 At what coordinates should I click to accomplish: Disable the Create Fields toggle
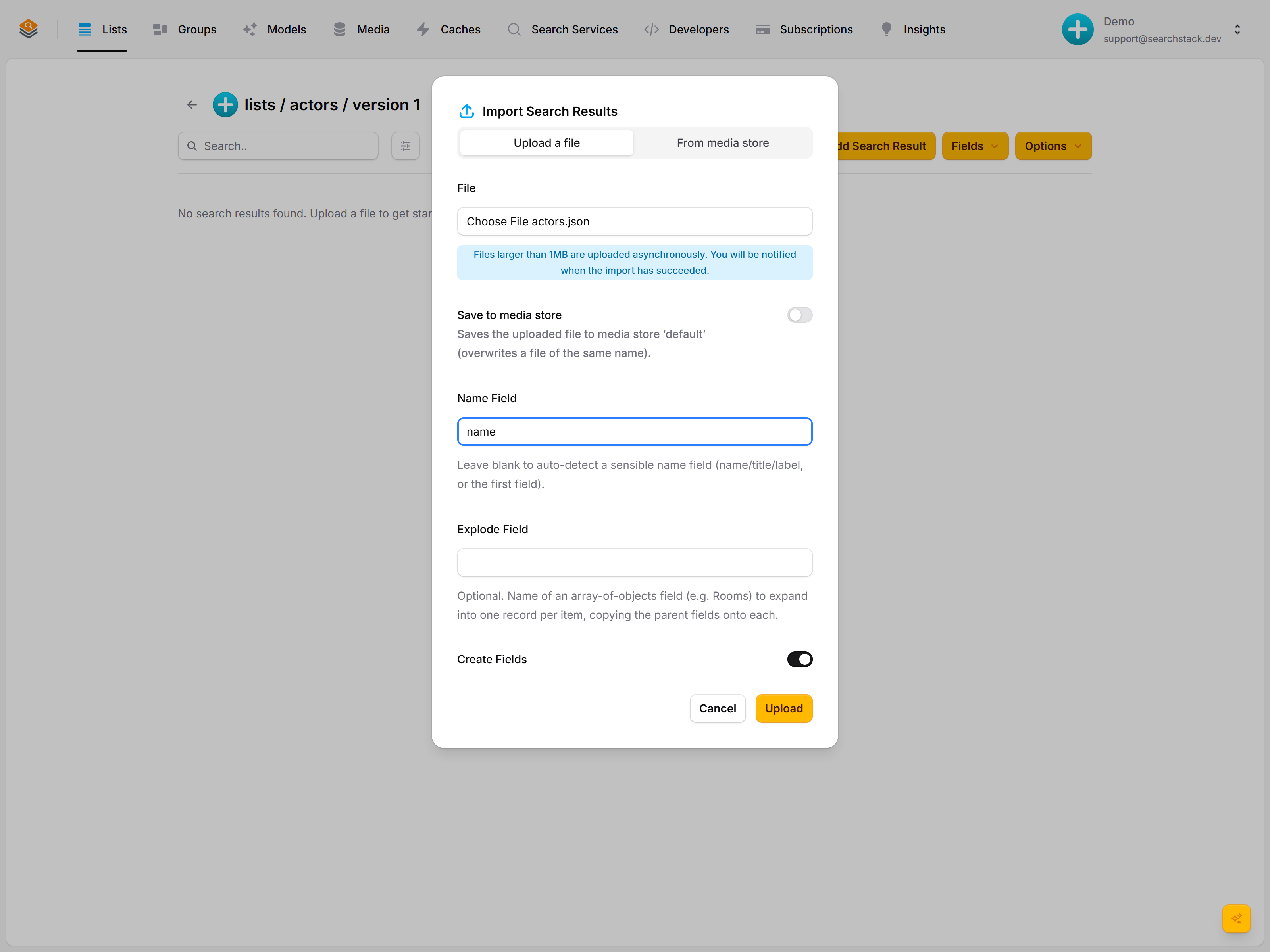click(x=800, y=659)
